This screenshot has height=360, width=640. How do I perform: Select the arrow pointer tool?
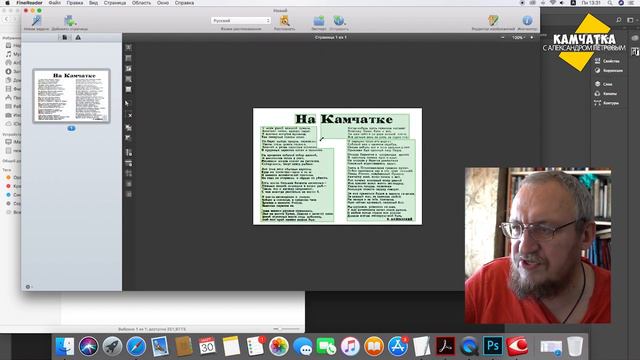127,103
